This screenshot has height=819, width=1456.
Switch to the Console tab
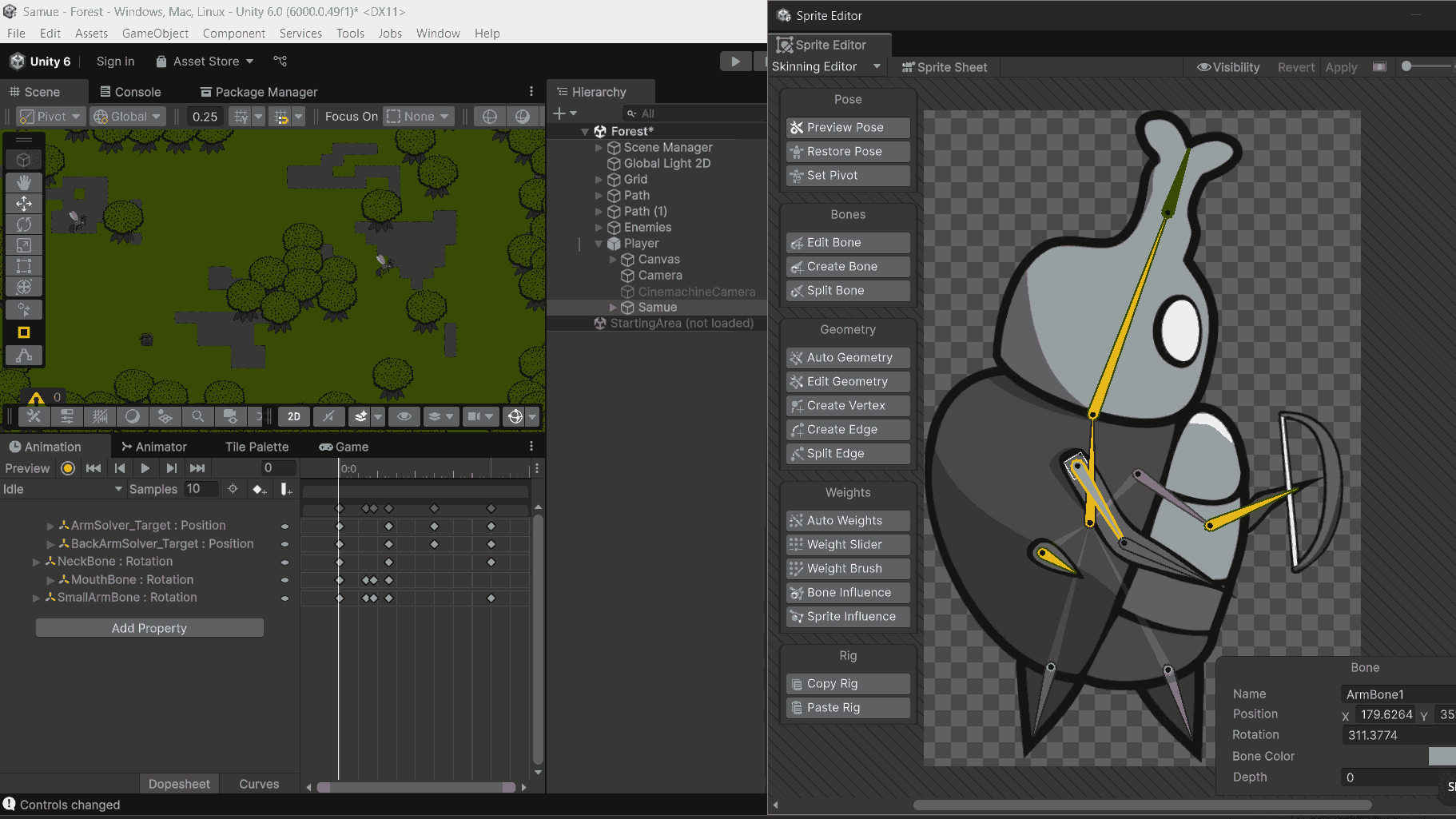tap(130, 92)
